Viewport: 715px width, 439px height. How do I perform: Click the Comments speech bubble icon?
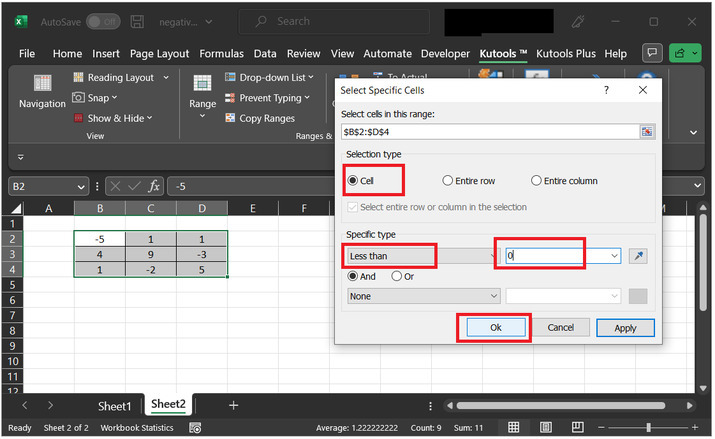[x=652, y=53]
